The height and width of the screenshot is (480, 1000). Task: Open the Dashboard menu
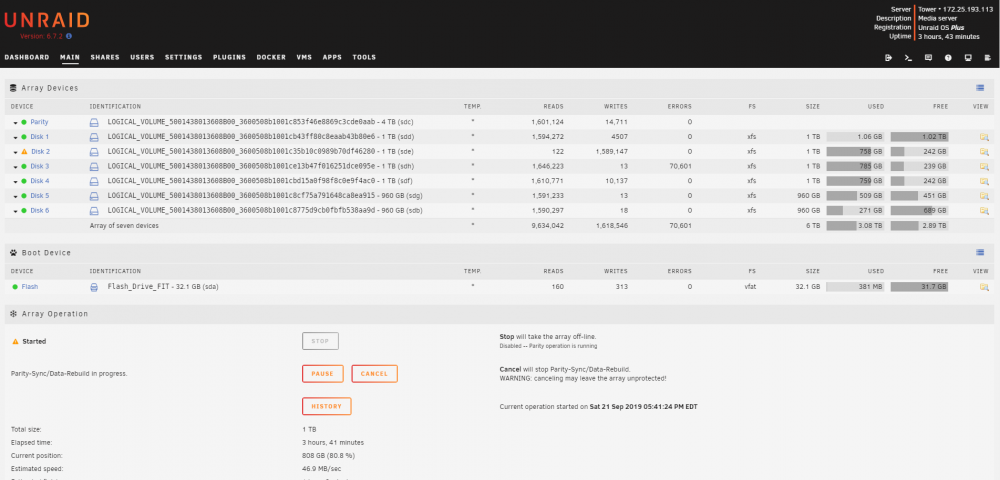[27, 57]
